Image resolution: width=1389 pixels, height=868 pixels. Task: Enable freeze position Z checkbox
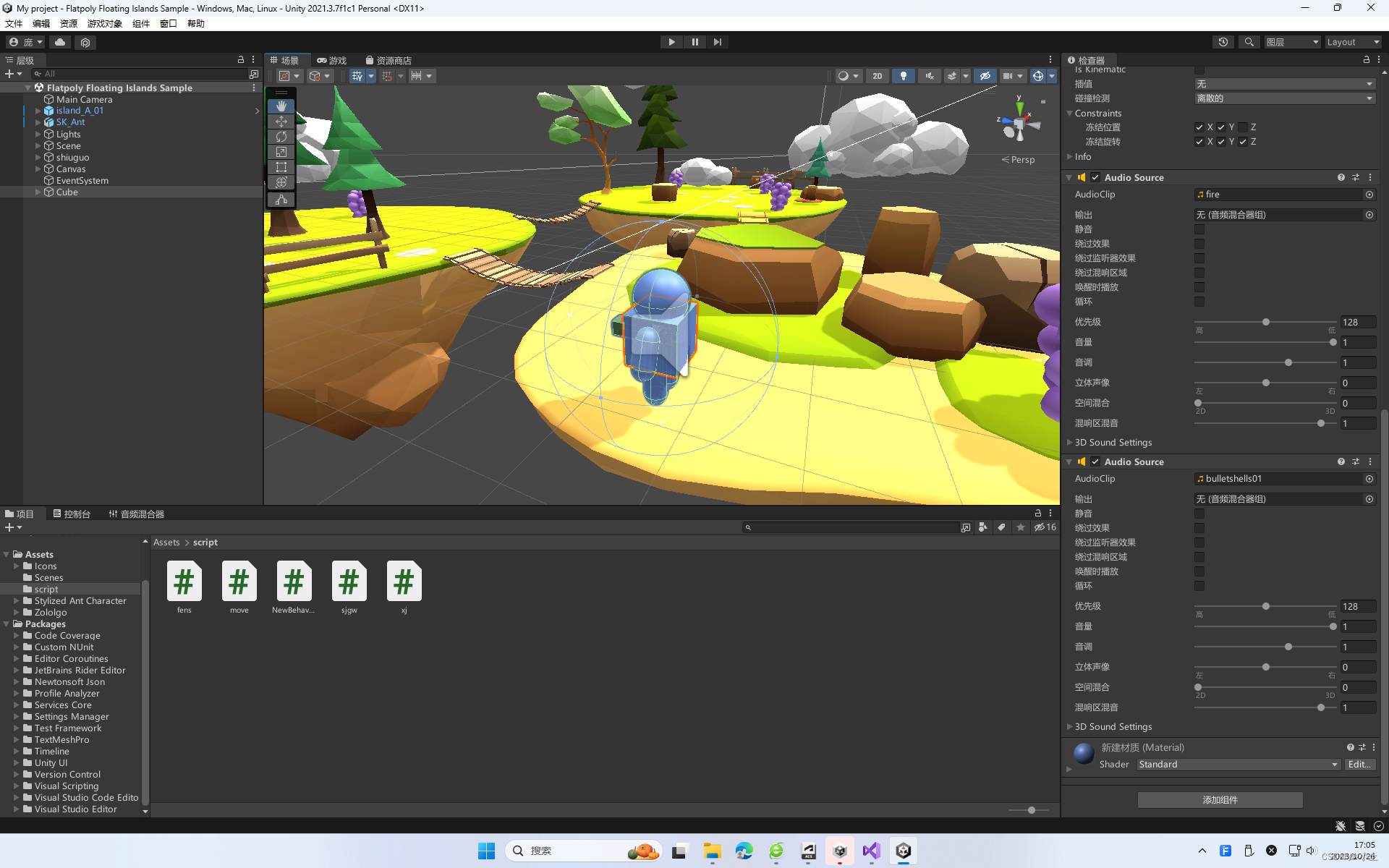click(x=1243, y=127)
